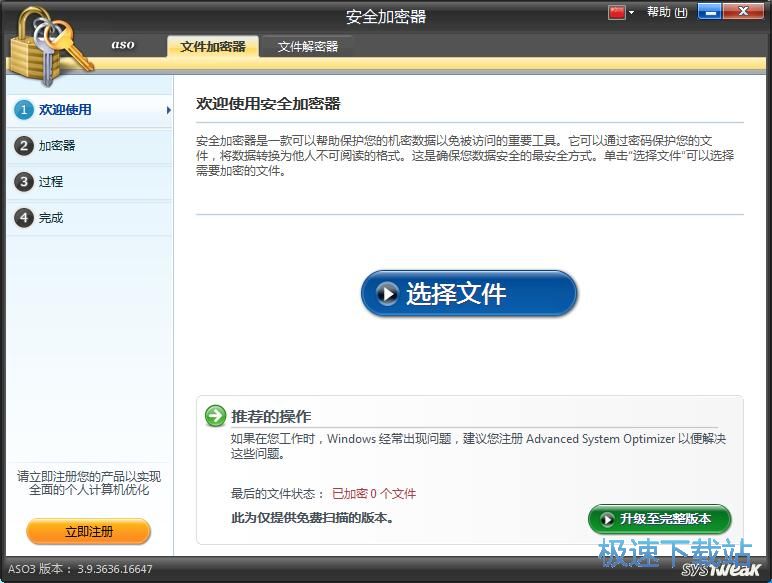Click the 请立即注册您的产品 prompt text
This screenshot has width=772, height=583.
pyautogui.click(x=89, y=483)
